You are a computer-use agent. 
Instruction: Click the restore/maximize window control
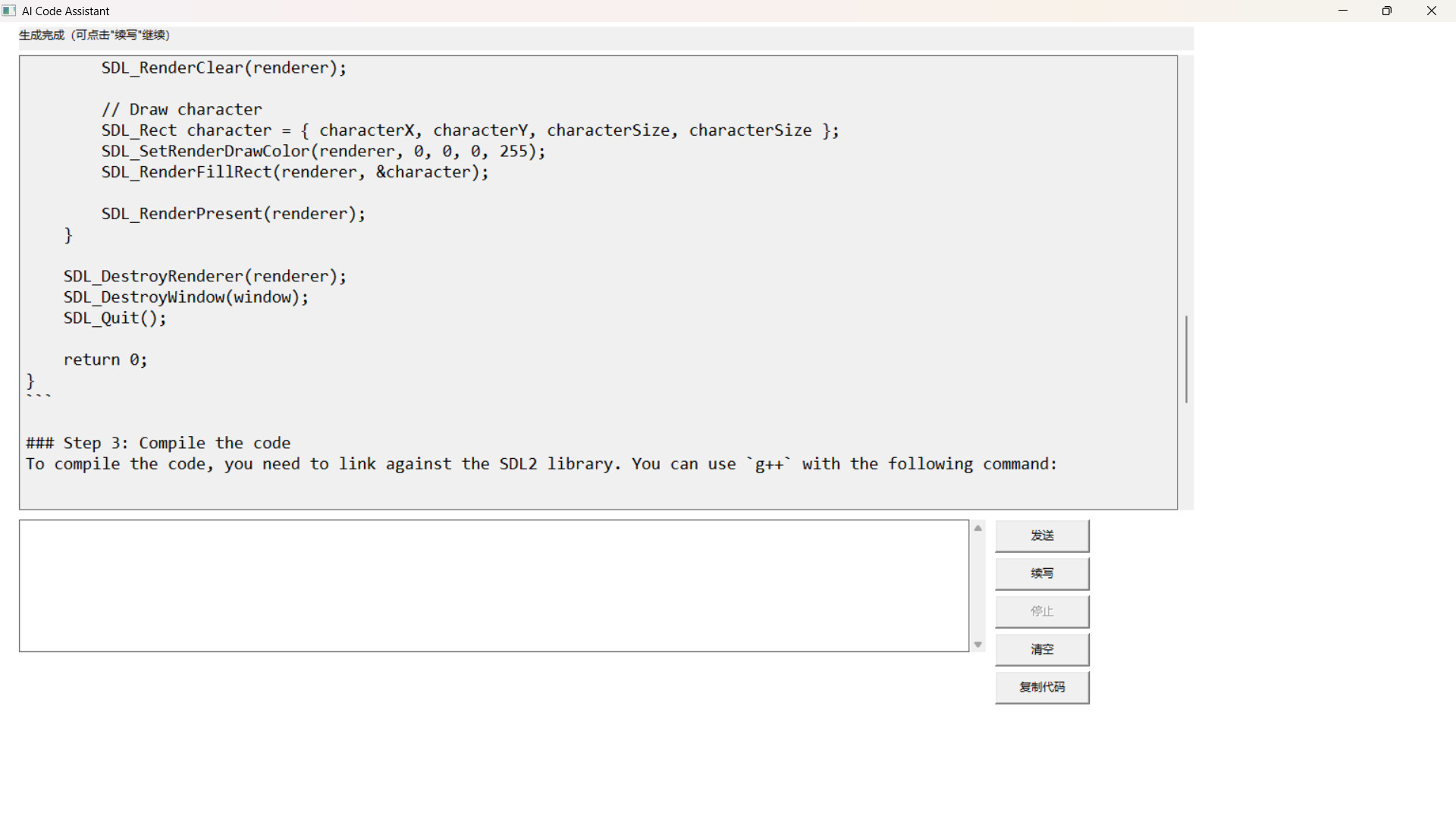click(1387, 11)
